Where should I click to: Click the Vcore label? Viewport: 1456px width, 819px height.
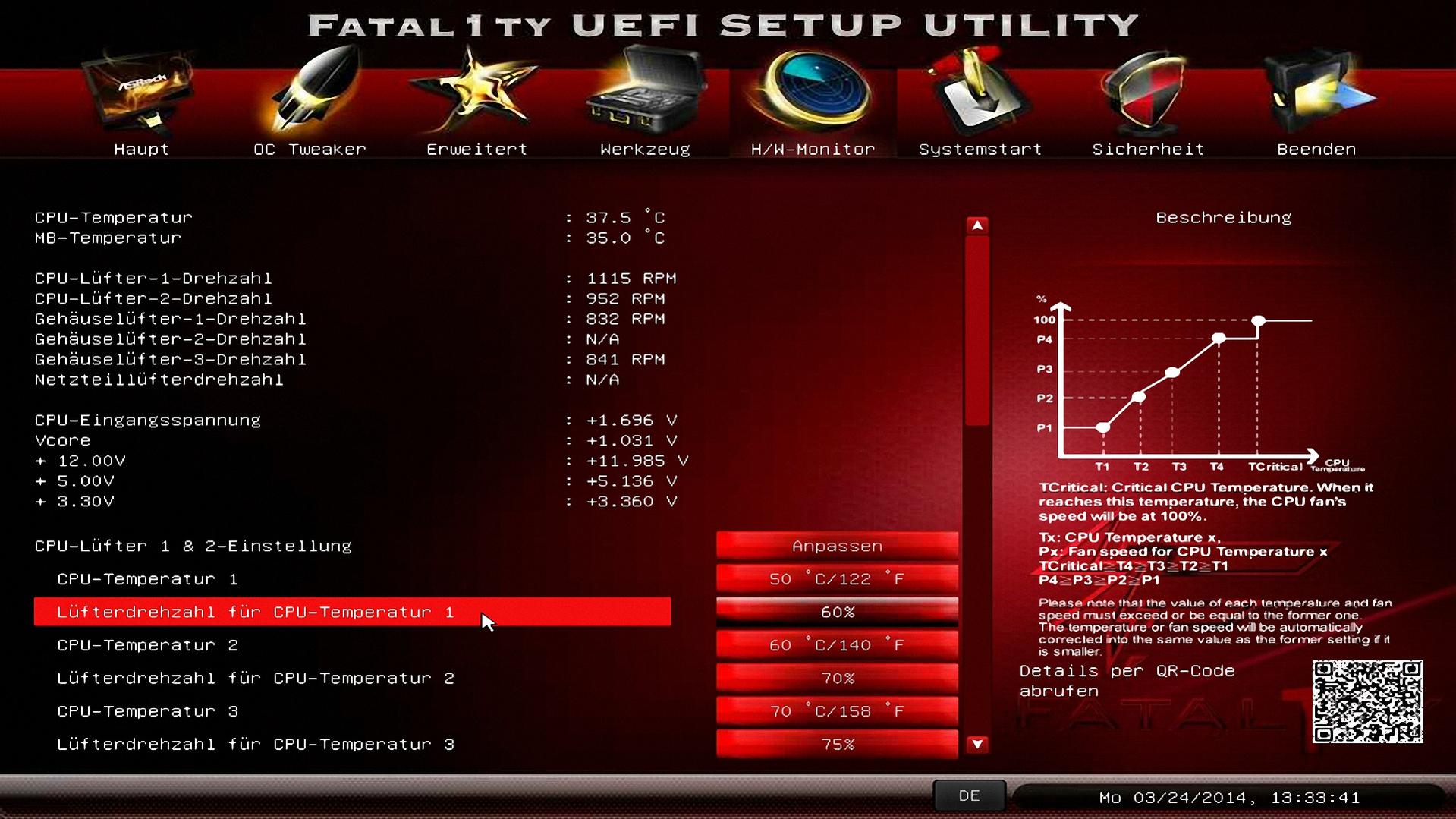[x=62, y=441]
